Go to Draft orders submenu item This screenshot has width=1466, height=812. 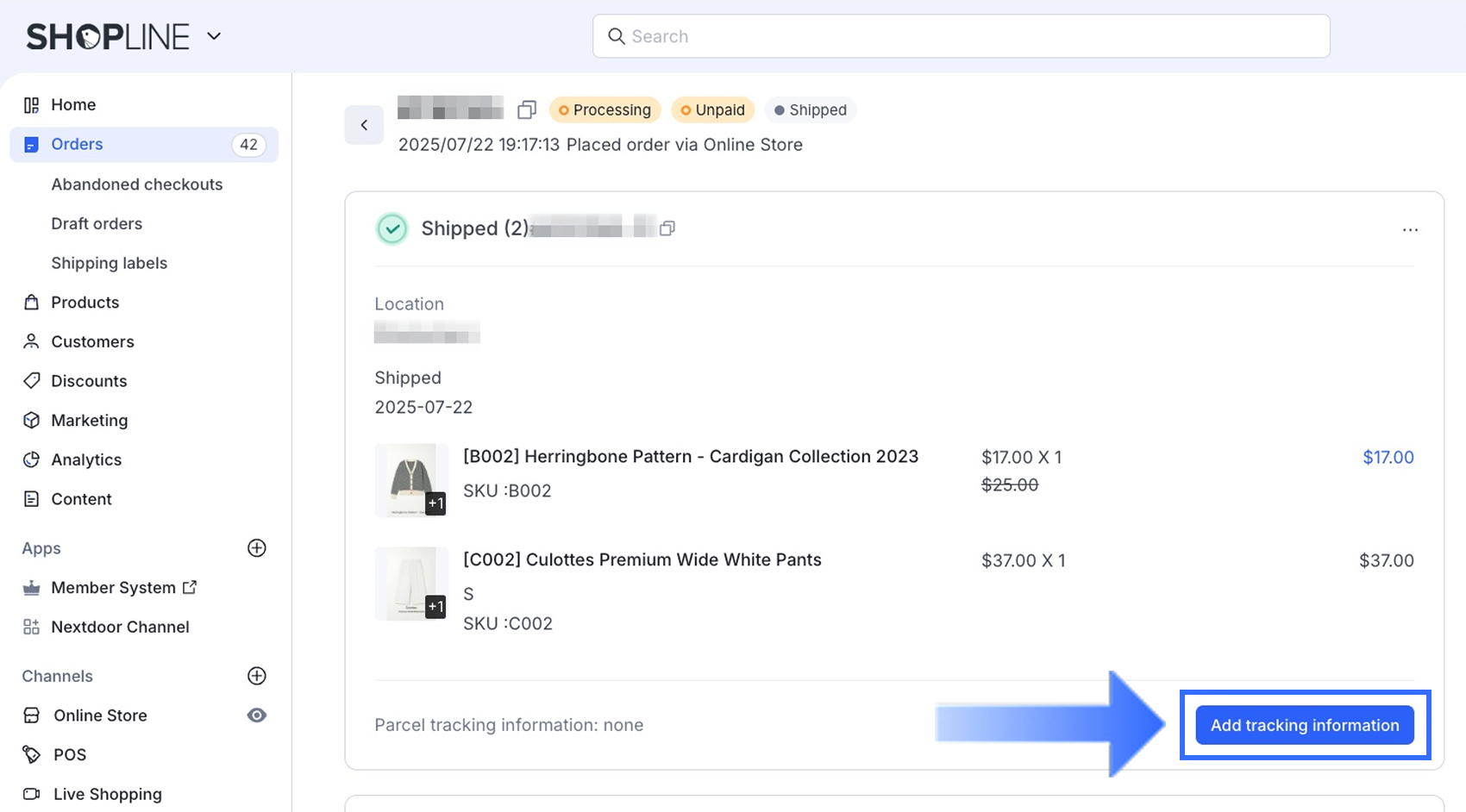[97, 224]
